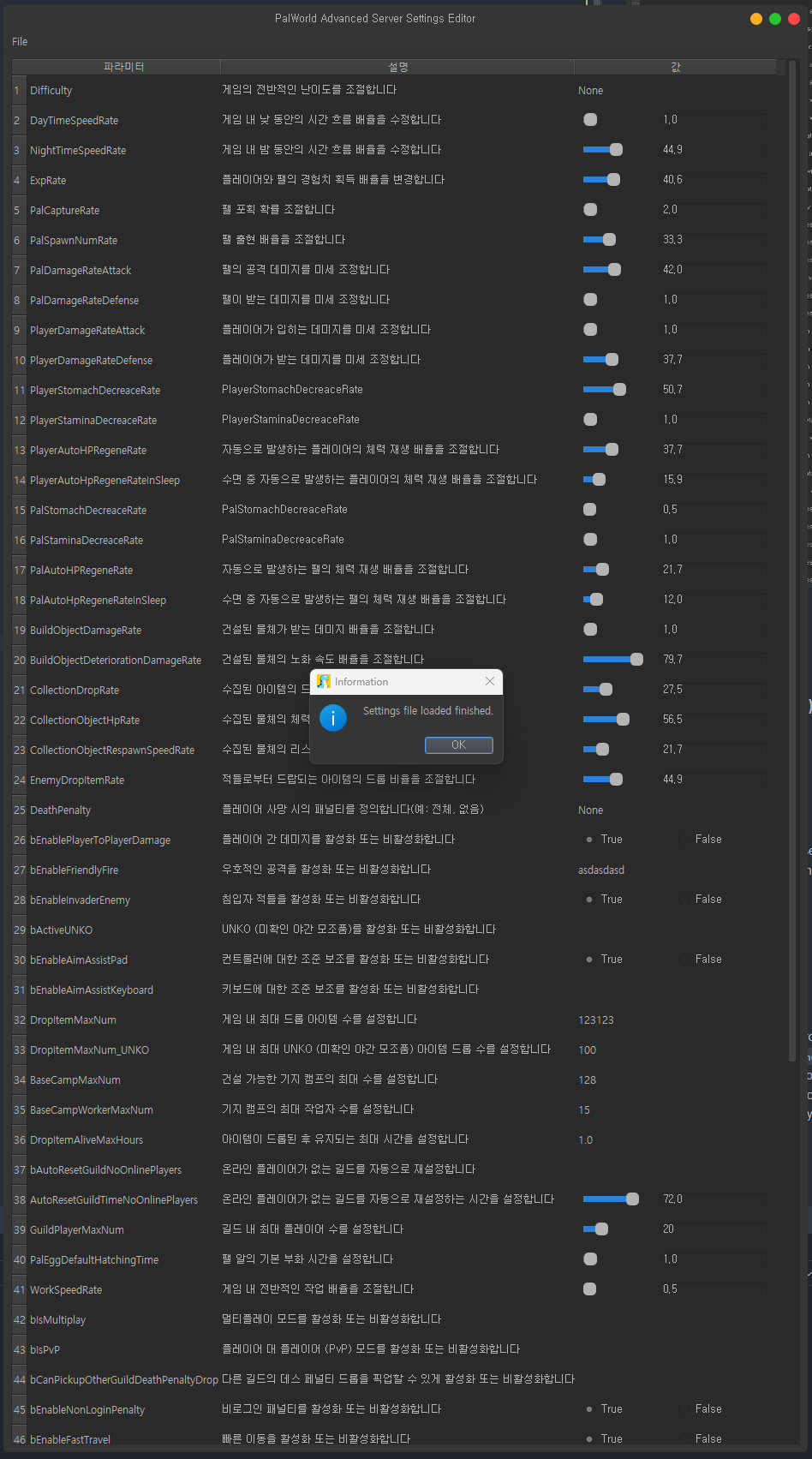Select the PlayerDamageRateAttack parameter name
The width and height of the screenshot is (812, 1459).
(87, 331)
